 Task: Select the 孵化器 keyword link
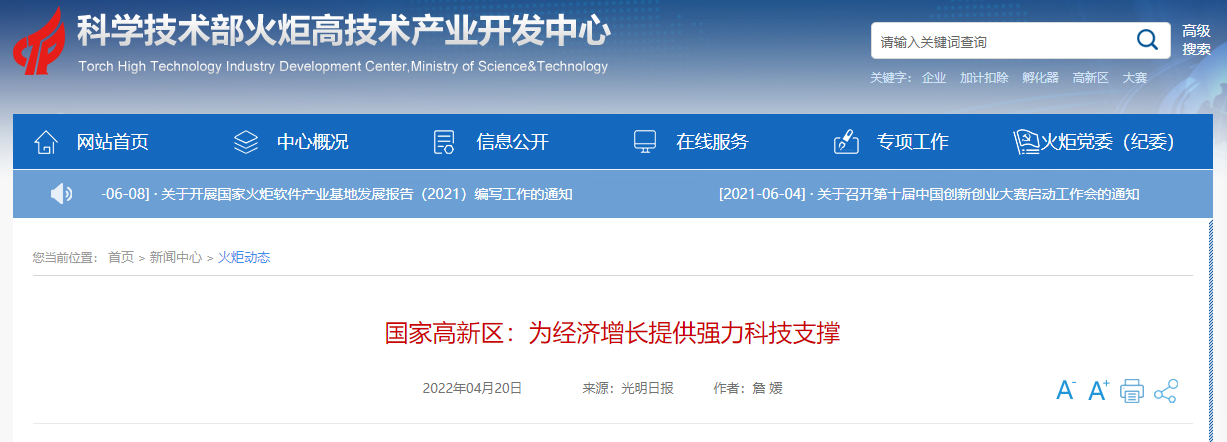pyautogui.click(x=1040, y=78)
